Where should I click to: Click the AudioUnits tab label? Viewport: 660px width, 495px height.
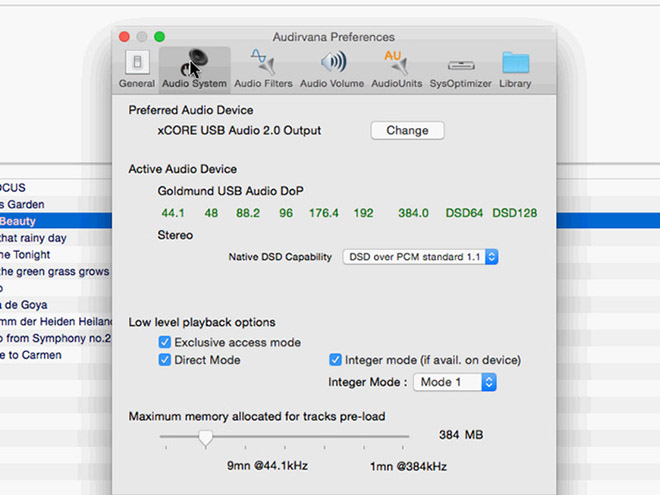click(397, 83)
